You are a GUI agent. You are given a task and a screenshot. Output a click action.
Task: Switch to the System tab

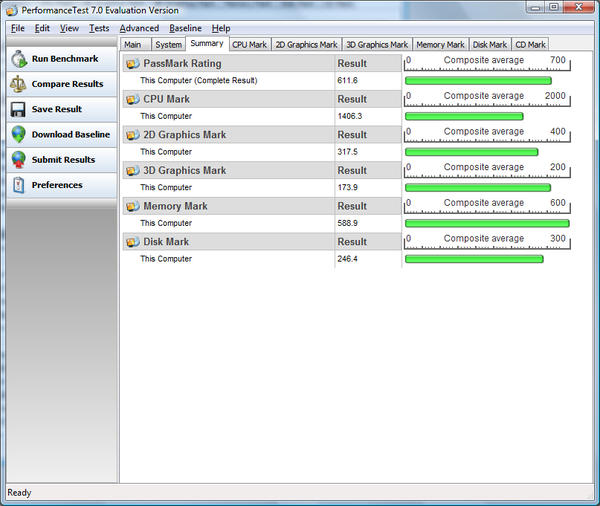pos(168,44)
